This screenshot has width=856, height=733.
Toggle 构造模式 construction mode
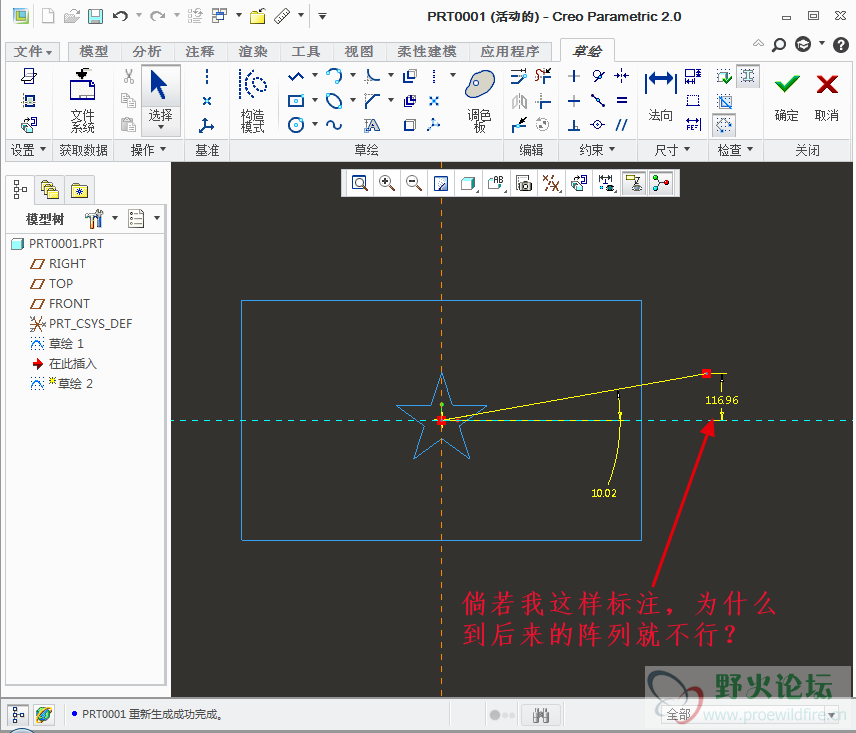pyautogui.click(x=253, y=100)
